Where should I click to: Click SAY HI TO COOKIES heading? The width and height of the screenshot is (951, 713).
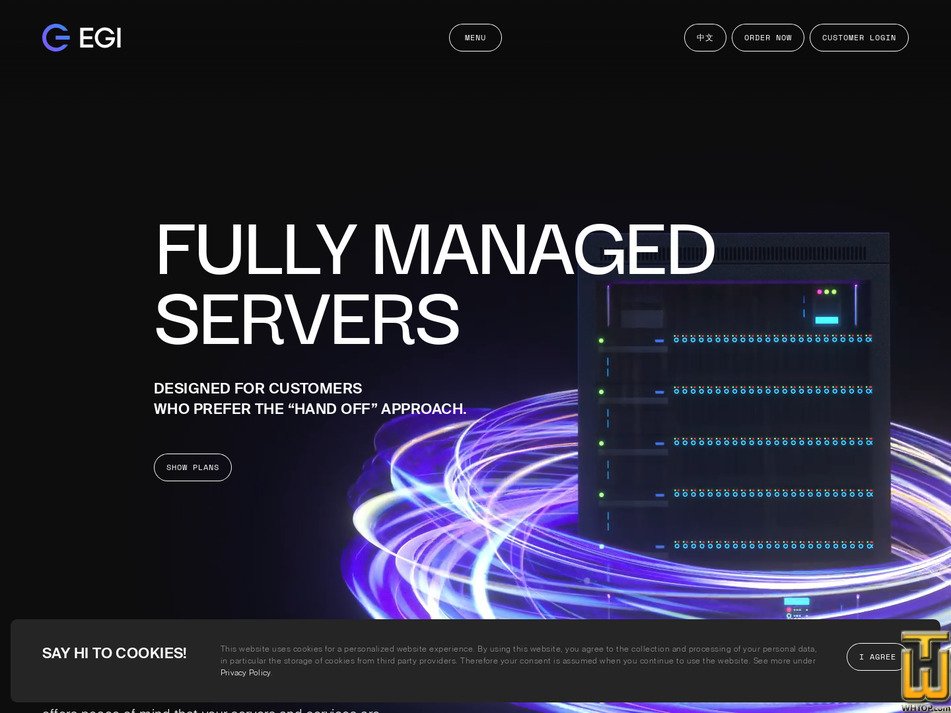[x=114, y=653]
